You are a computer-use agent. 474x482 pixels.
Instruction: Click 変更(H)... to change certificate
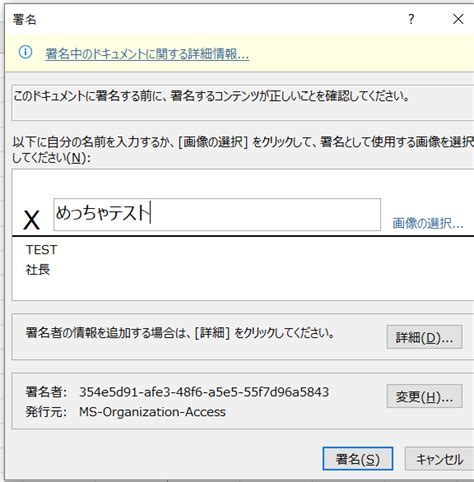click(424, 396)
